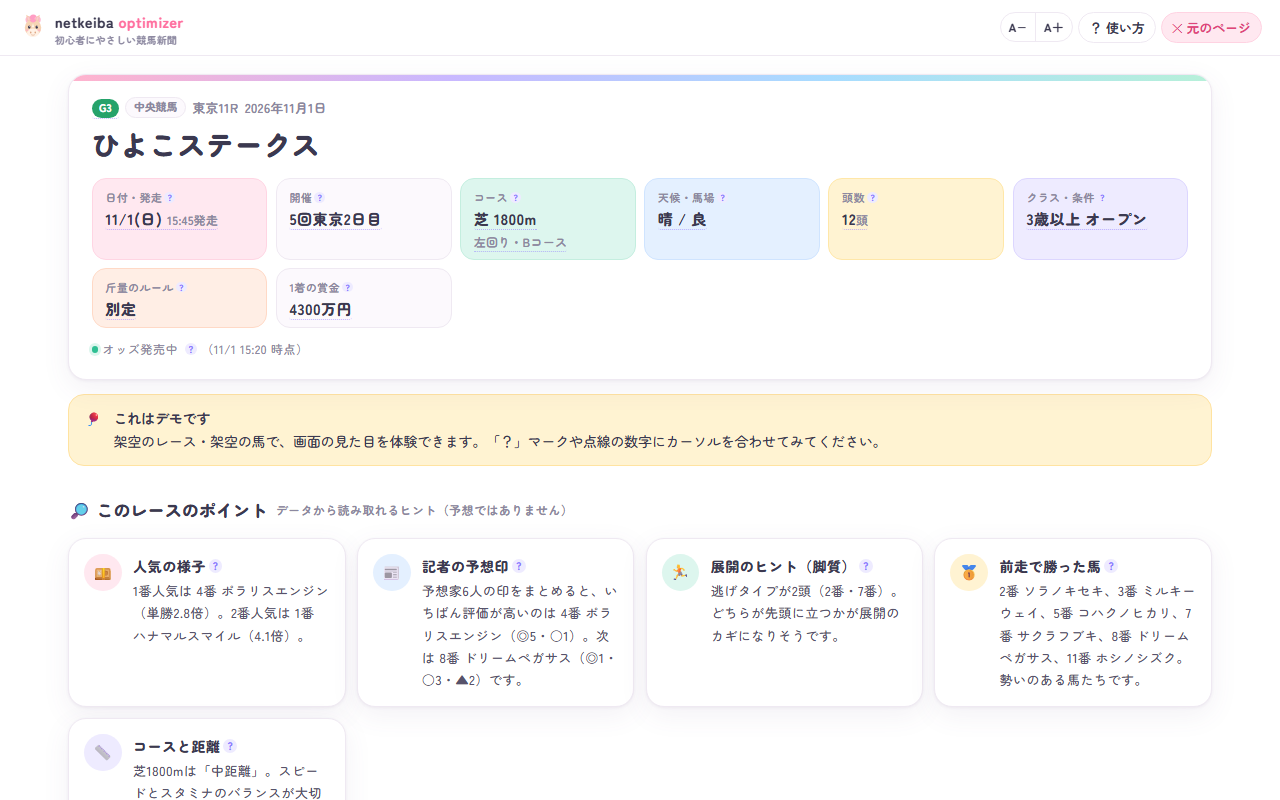Click the help mark next to クラス・条件

[1103, 198]
